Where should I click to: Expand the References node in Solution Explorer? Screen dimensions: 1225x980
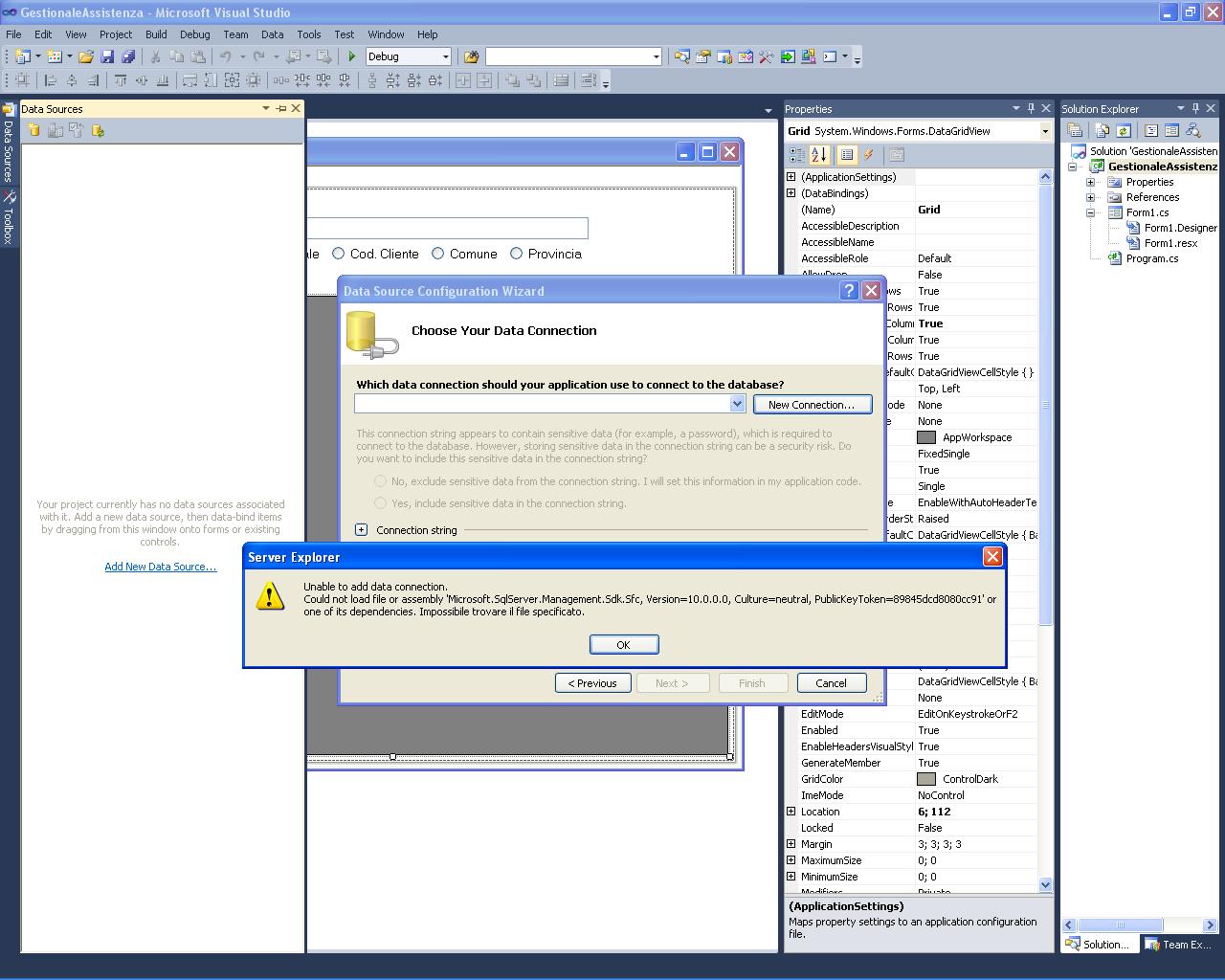(1090, 197)
